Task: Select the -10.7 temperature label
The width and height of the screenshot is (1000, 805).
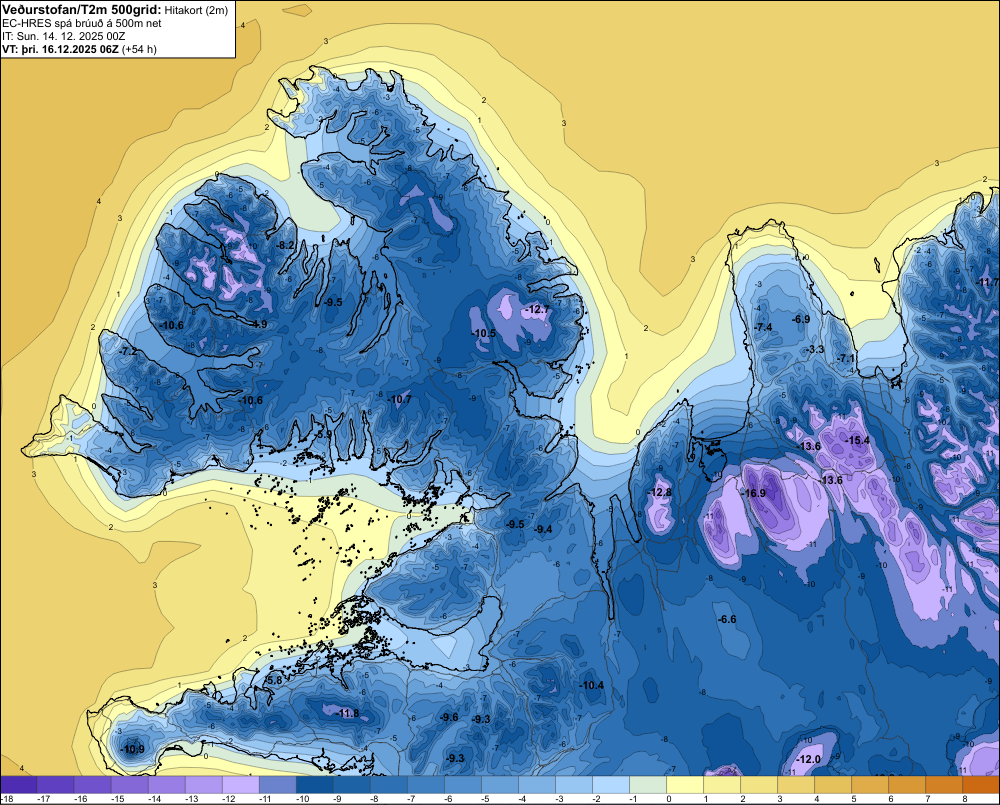Action: click(x=401, y=399)
